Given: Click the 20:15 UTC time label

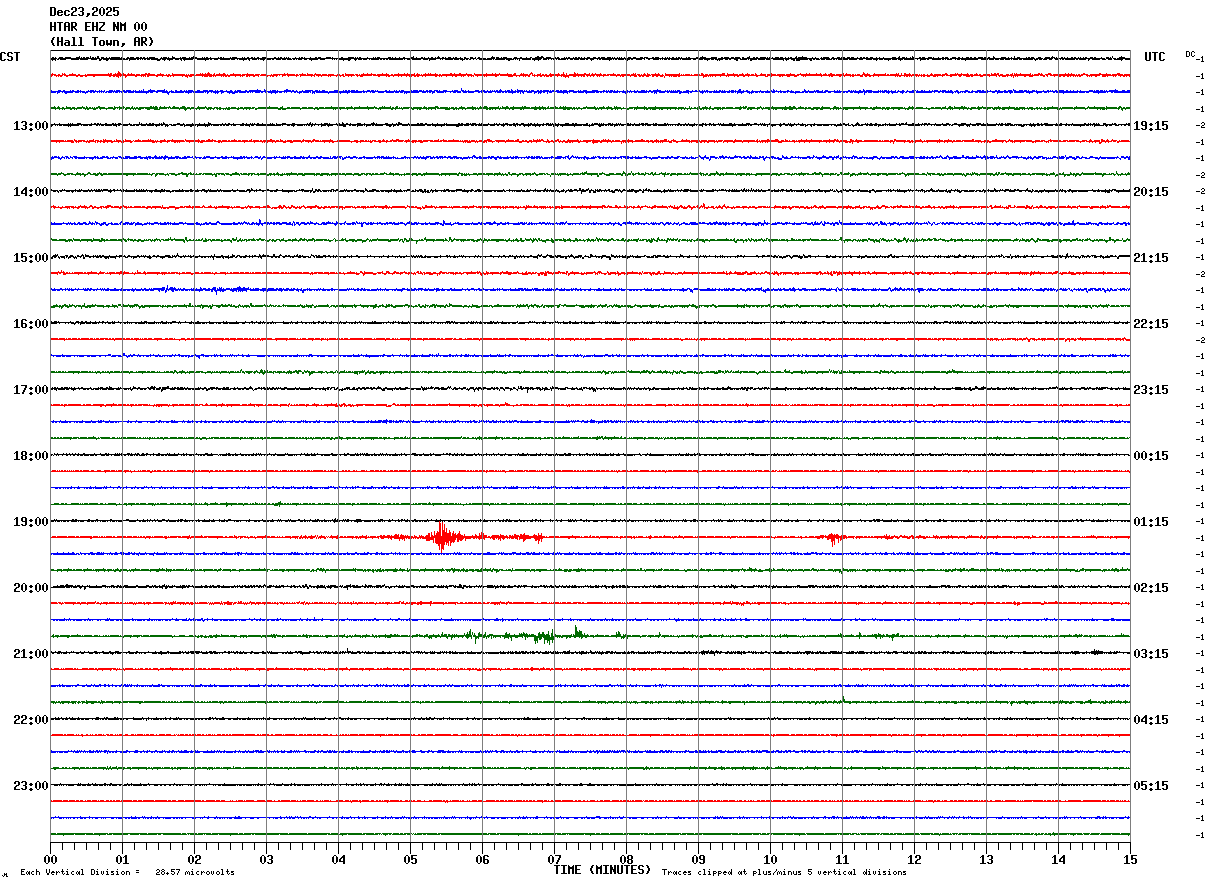Looking at the screenshot, I should tap(1151, 192).
